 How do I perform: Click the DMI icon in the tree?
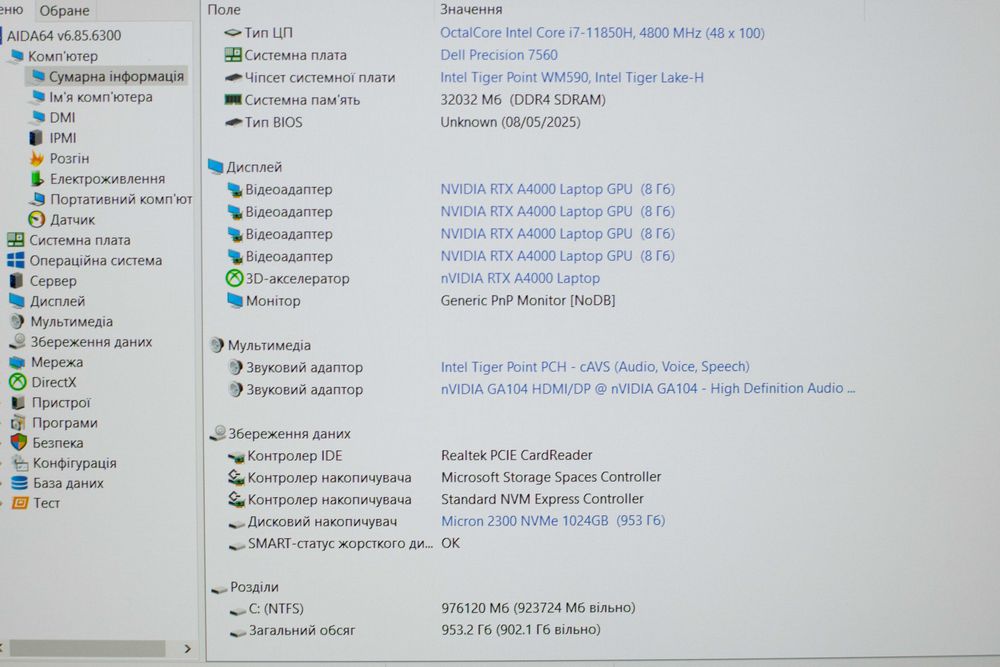(38, 117)
